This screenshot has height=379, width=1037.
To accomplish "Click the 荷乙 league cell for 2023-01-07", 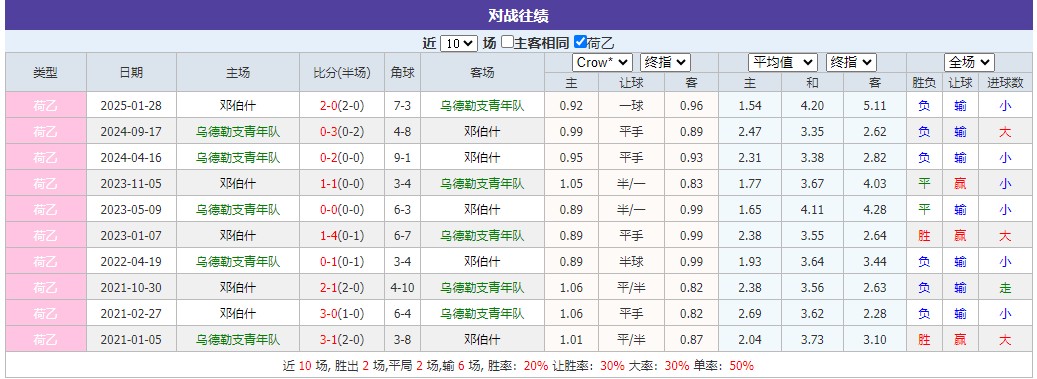I will tap(46, 235).
